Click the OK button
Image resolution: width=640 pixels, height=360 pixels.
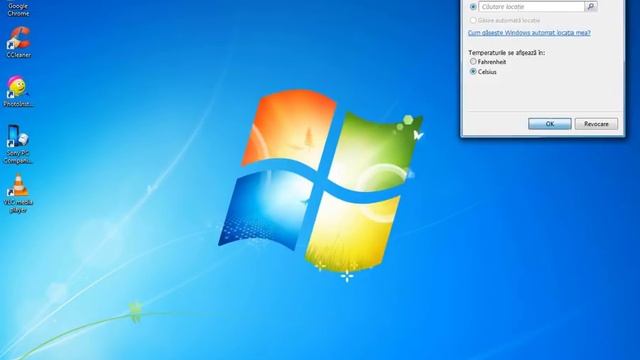[x=549, y=124]
